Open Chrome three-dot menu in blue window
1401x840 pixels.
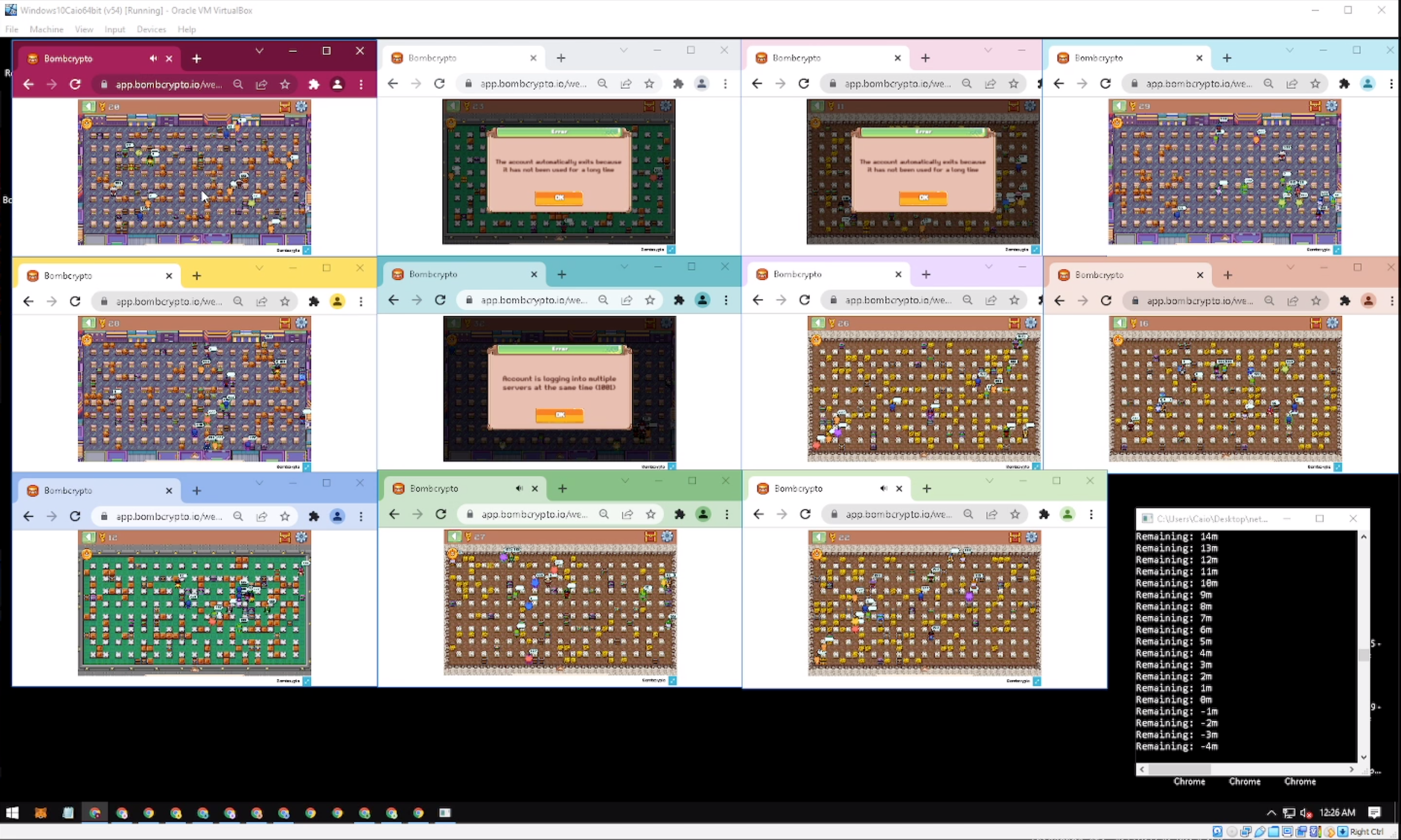(361, 516)
